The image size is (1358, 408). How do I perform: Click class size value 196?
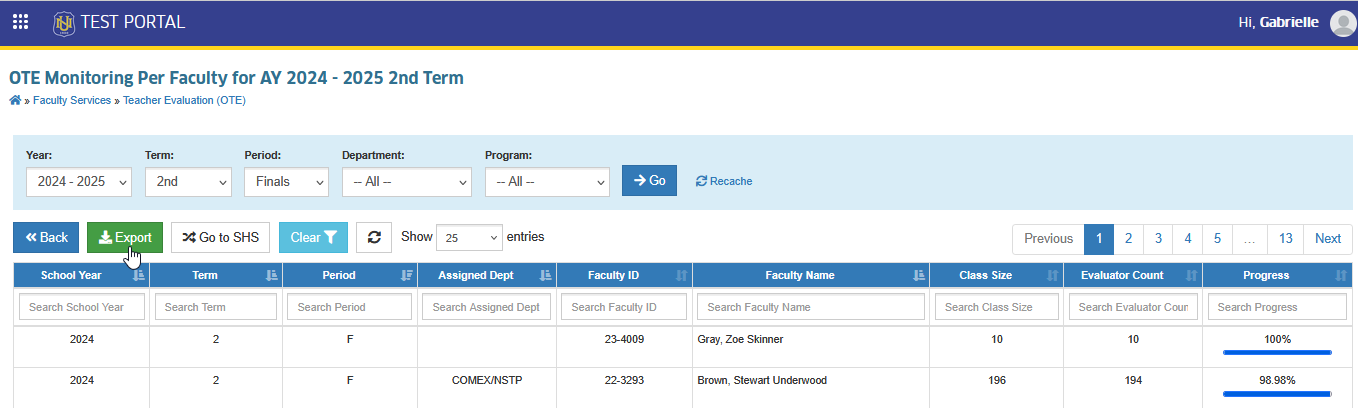(x=996, y=380)
